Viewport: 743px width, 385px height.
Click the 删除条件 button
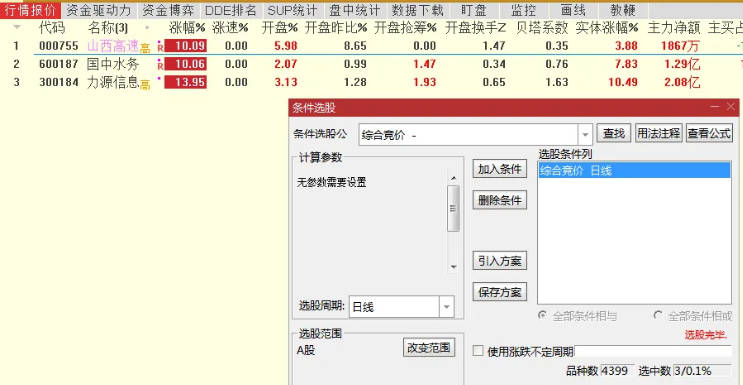pos(499,200)
